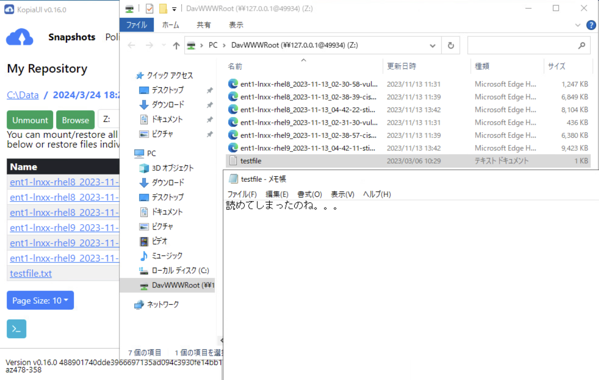Open pinned ダウンロード under Quick Access
599x380 pixels.
click(x=162, y=105)
